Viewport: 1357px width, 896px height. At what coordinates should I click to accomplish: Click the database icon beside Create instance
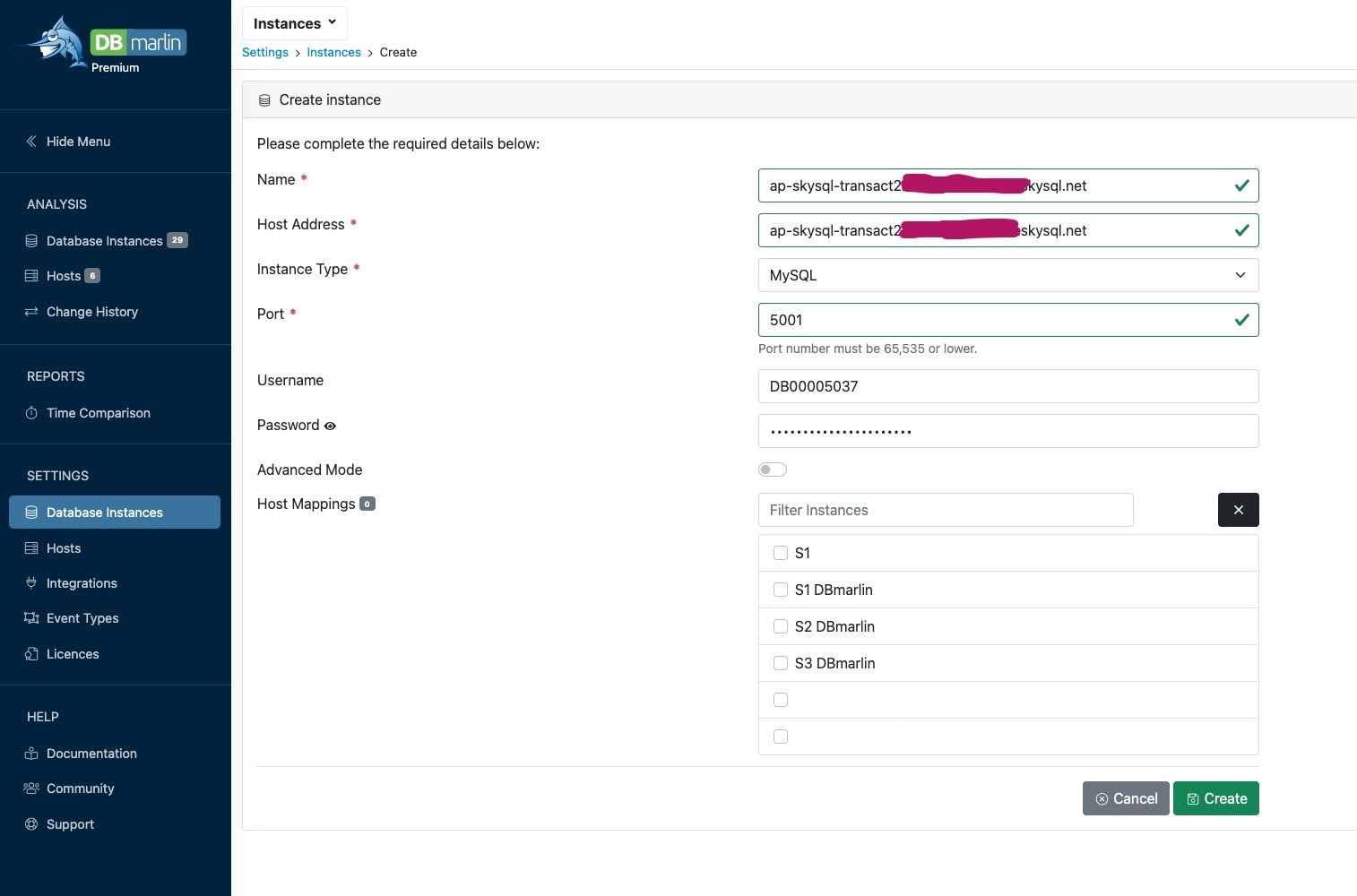(x=264, y=100)
